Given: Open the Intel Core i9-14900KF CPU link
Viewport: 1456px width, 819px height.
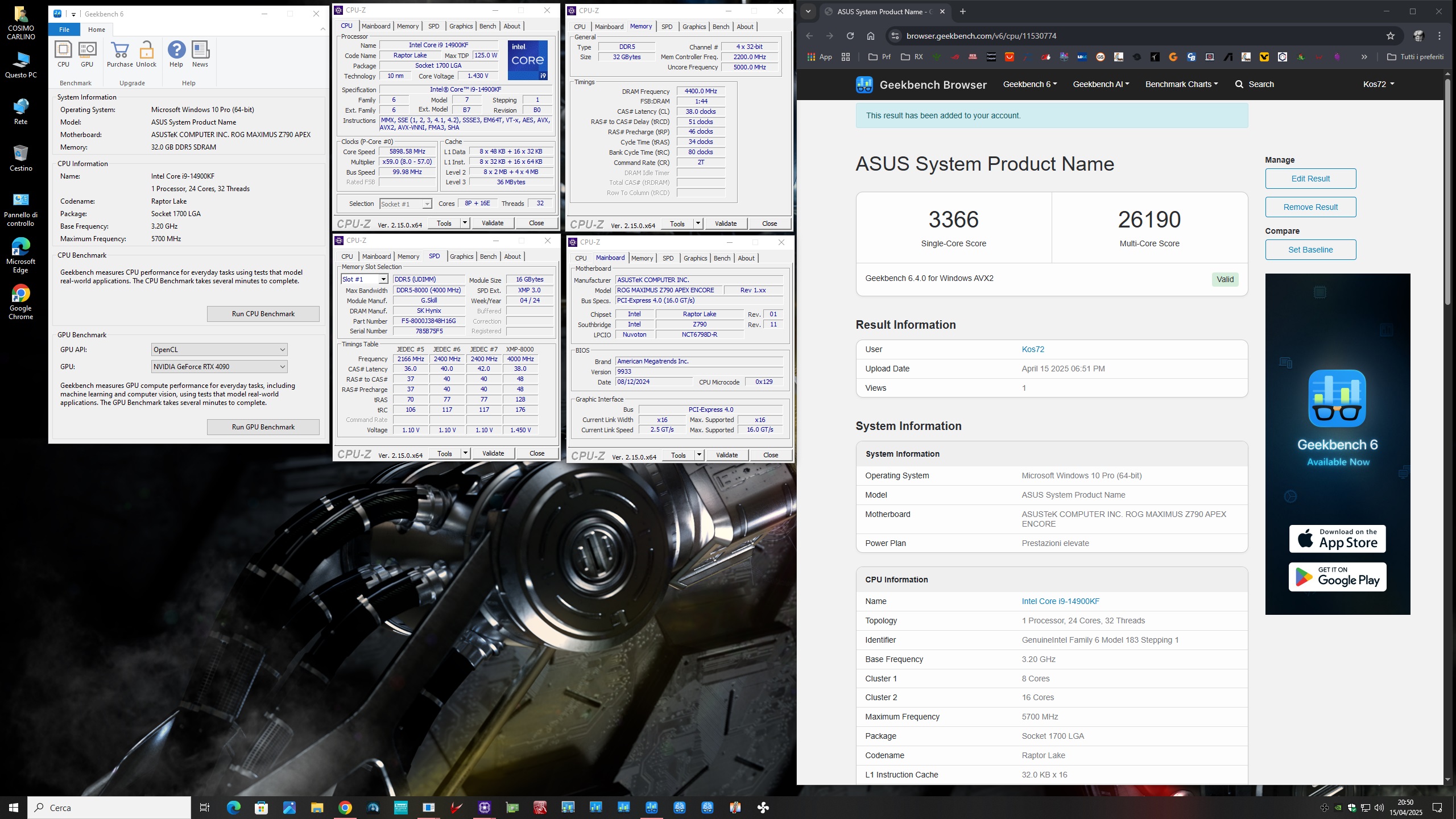Looking at the screenshot, I should (x=1060, y=601).
